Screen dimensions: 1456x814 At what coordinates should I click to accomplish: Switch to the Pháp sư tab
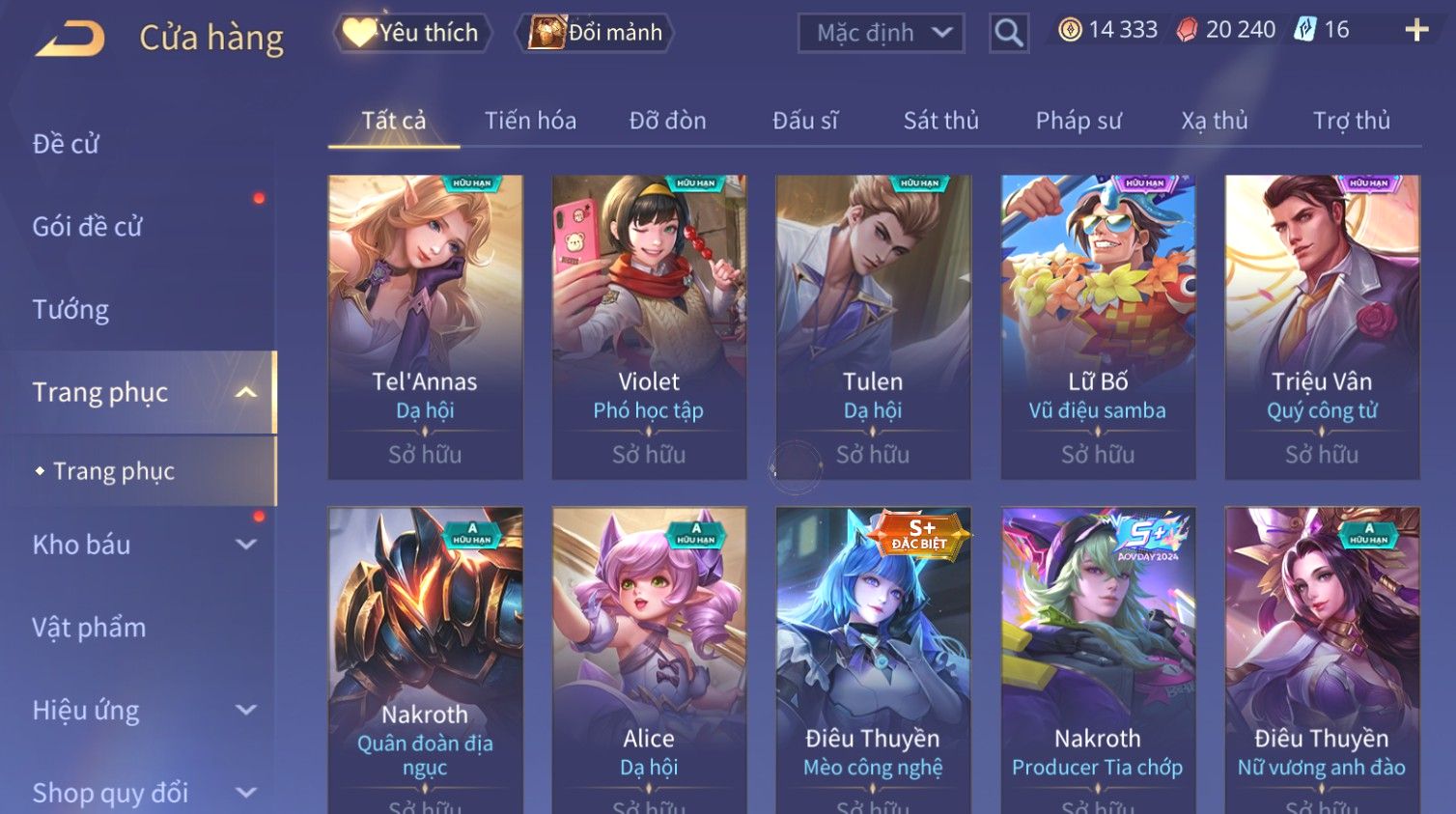1078,121
